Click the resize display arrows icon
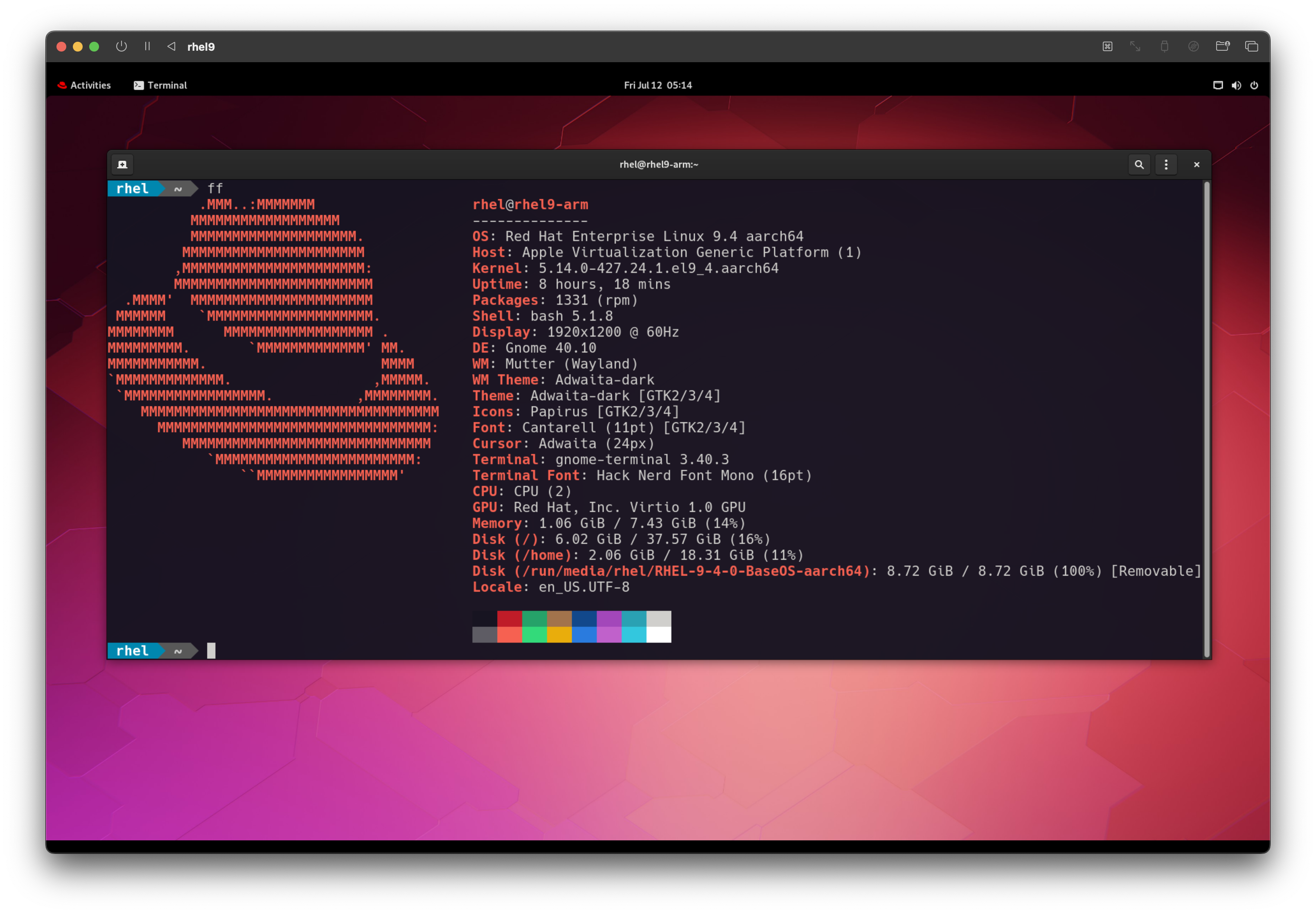Viewport: 1316px width, 914px height. (1135, 46)
